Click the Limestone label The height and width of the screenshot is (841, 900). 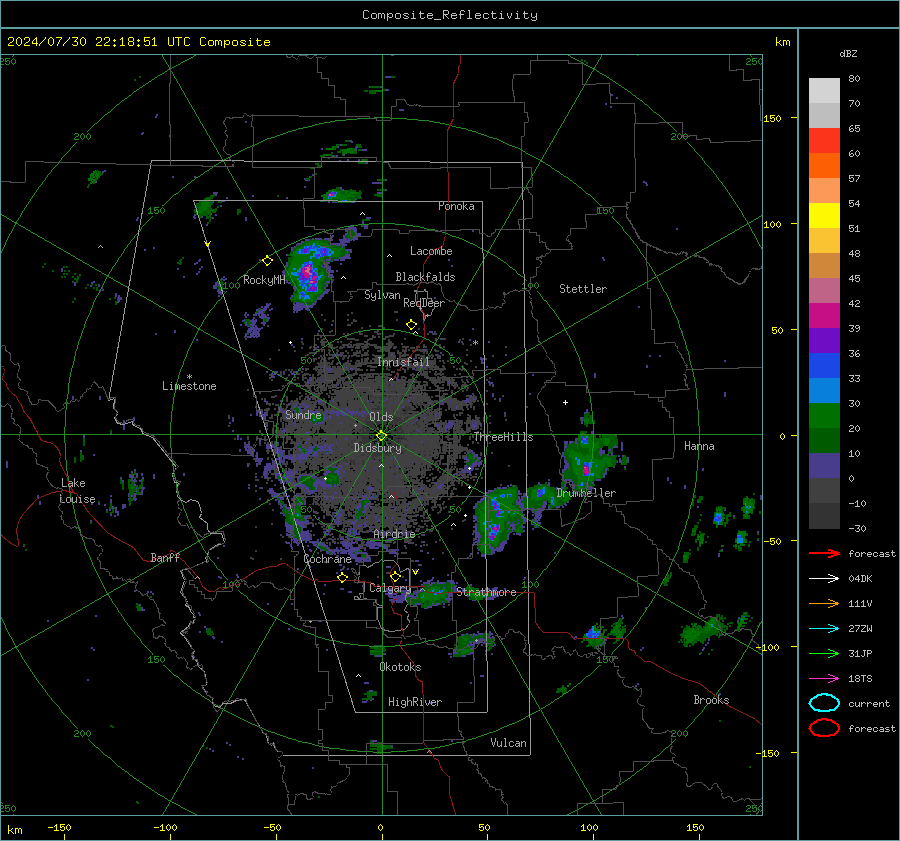(189, 386)
